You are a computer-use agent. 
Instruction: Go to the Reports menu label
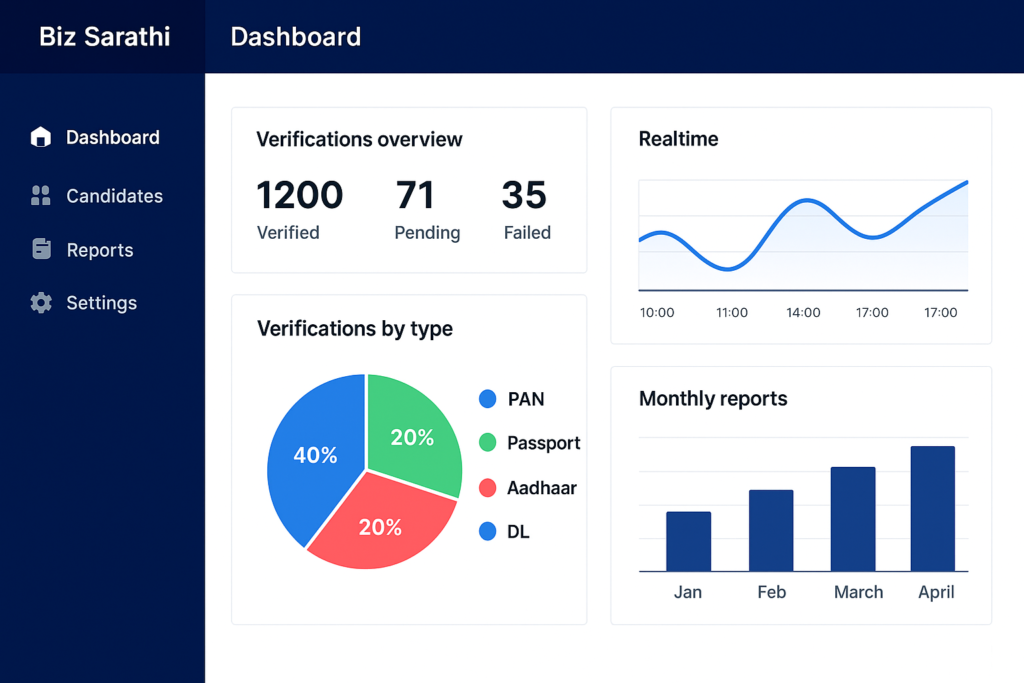coord(100,250)
